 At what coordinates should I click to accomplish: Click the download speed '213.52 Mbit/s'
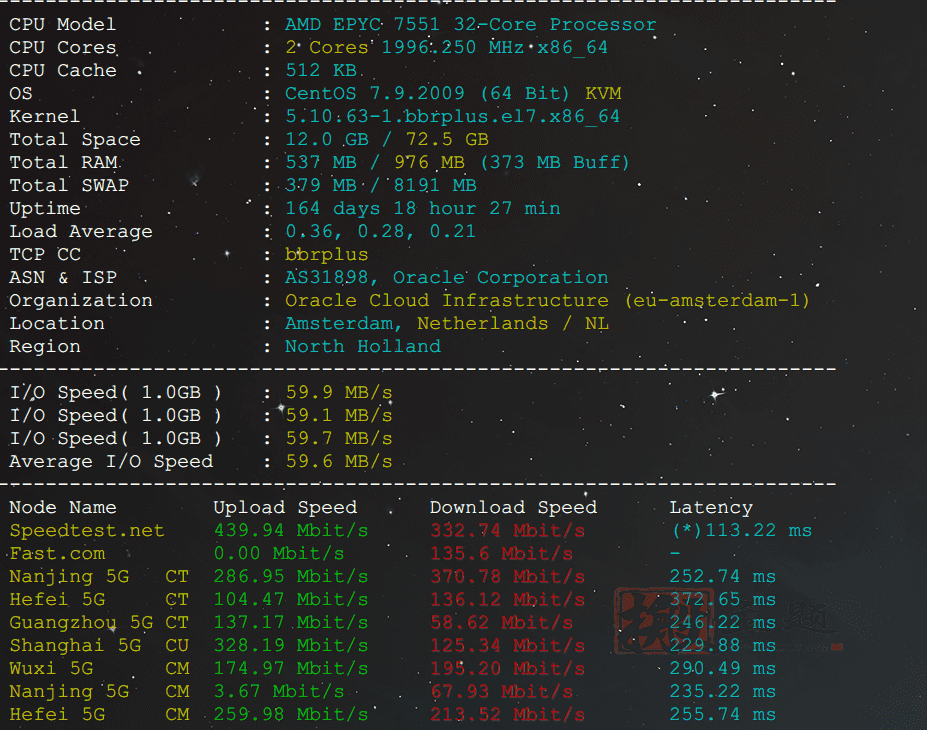click(507, 715)
